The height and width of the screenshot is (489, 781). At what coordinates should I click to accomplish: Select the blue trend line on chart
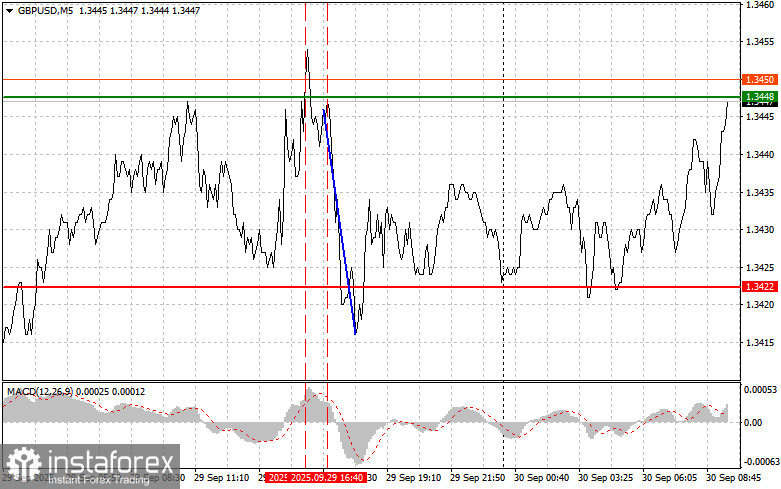click(339, 222)
